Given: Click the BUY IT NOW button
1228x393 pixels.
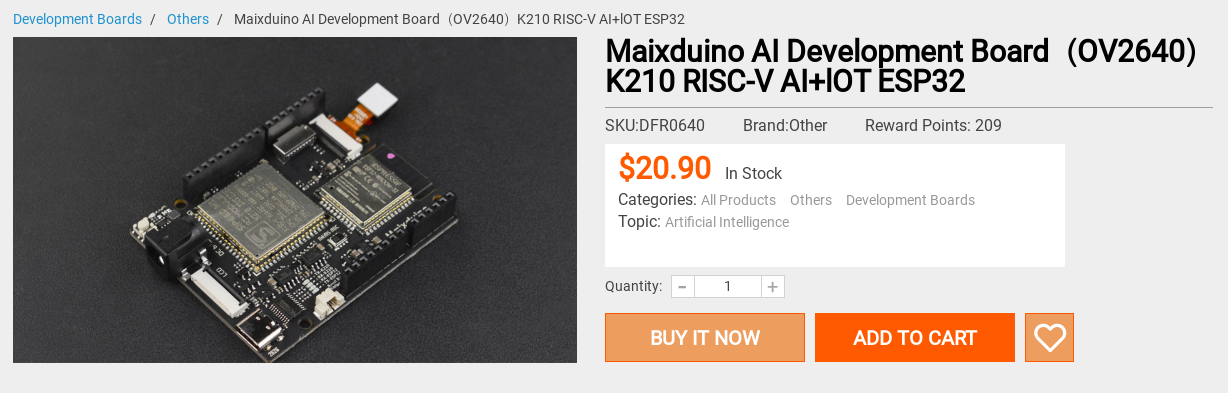Looking at the screenshot, I should tap(705, 337).
